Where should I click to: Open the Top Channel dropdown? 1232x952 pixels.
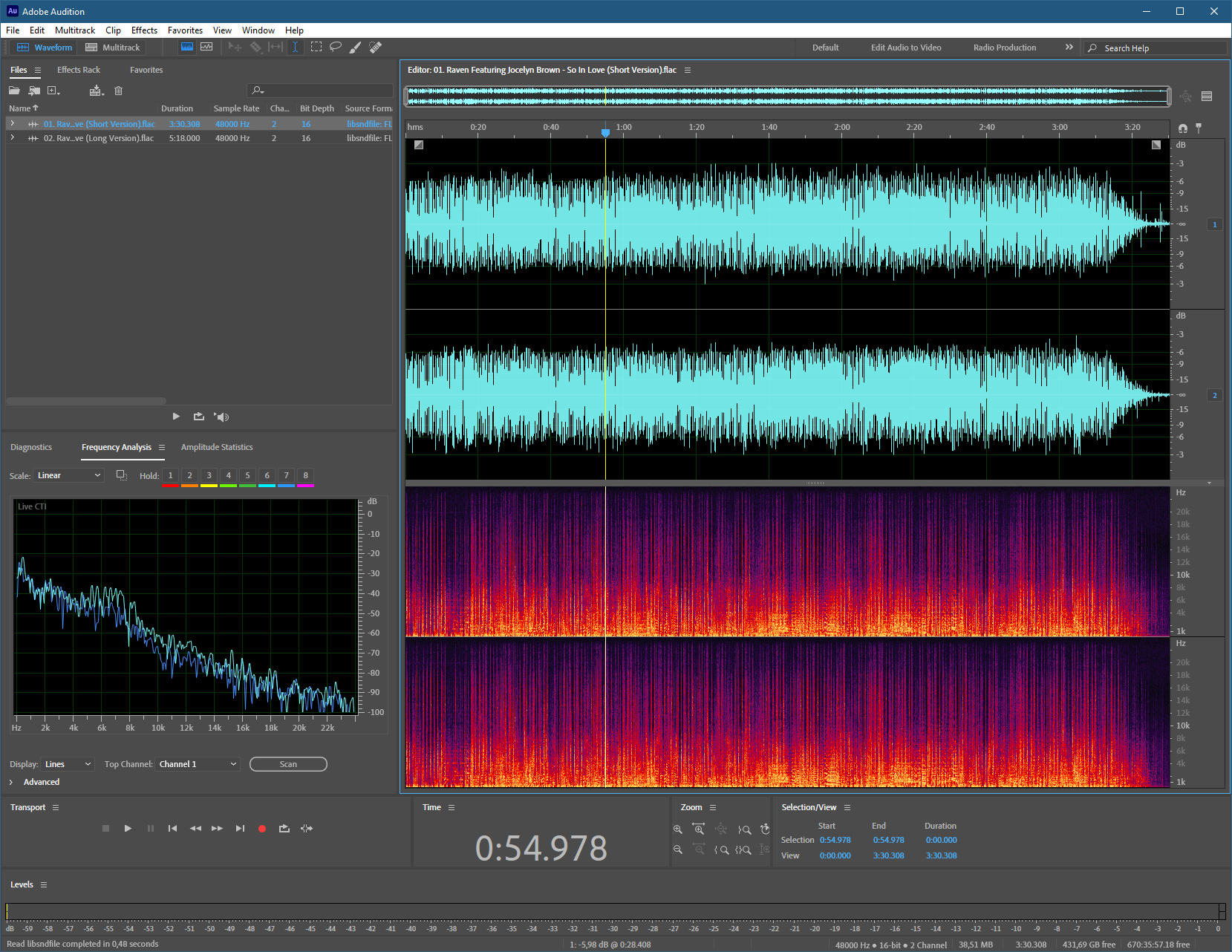tap(198, 764)
